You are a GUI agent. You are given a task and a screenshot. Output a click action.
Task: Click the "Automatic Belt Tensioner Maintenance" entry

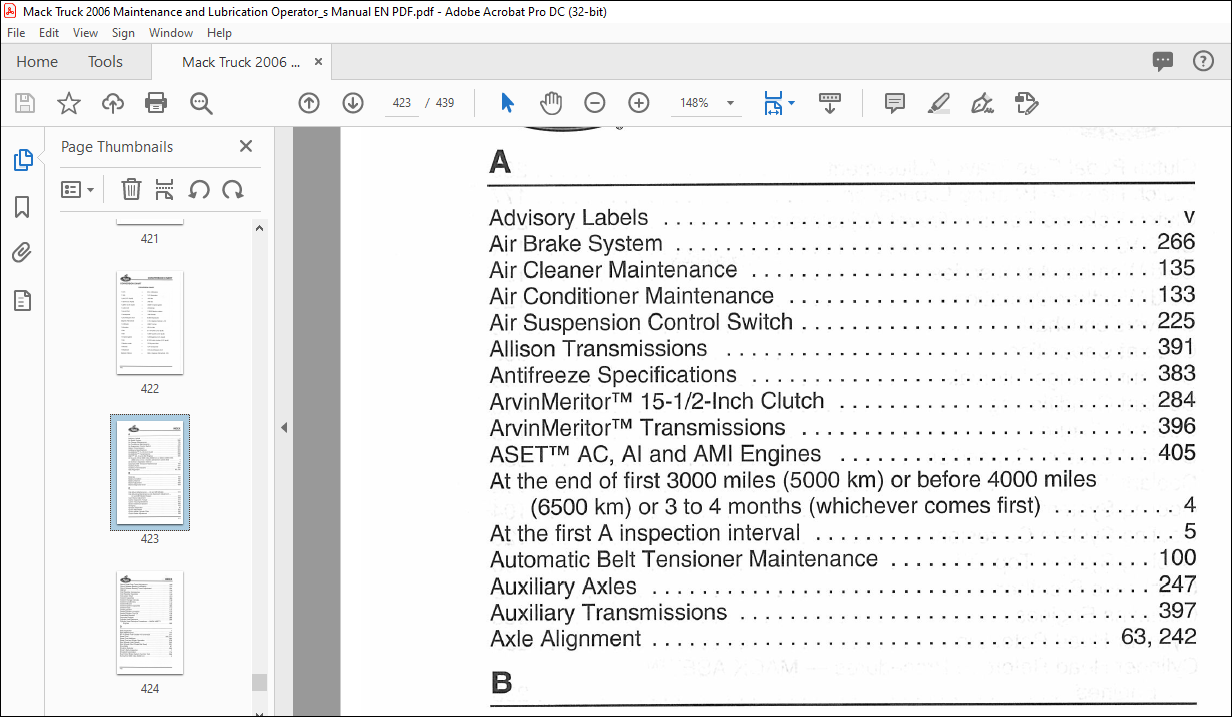click(684, 559)
